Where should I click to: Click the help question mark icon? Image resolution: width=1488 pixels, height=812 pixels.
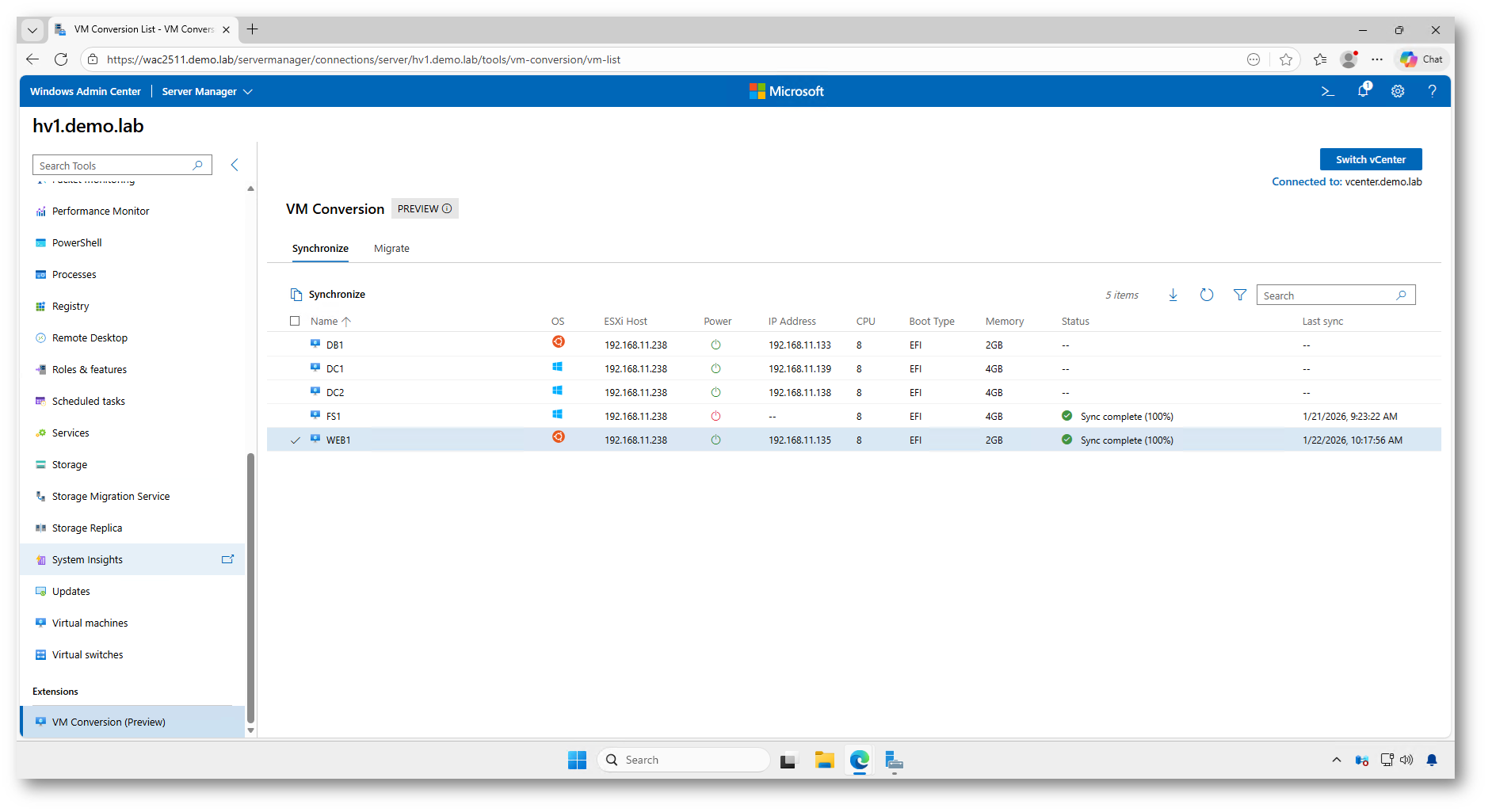pos(1432,92)
